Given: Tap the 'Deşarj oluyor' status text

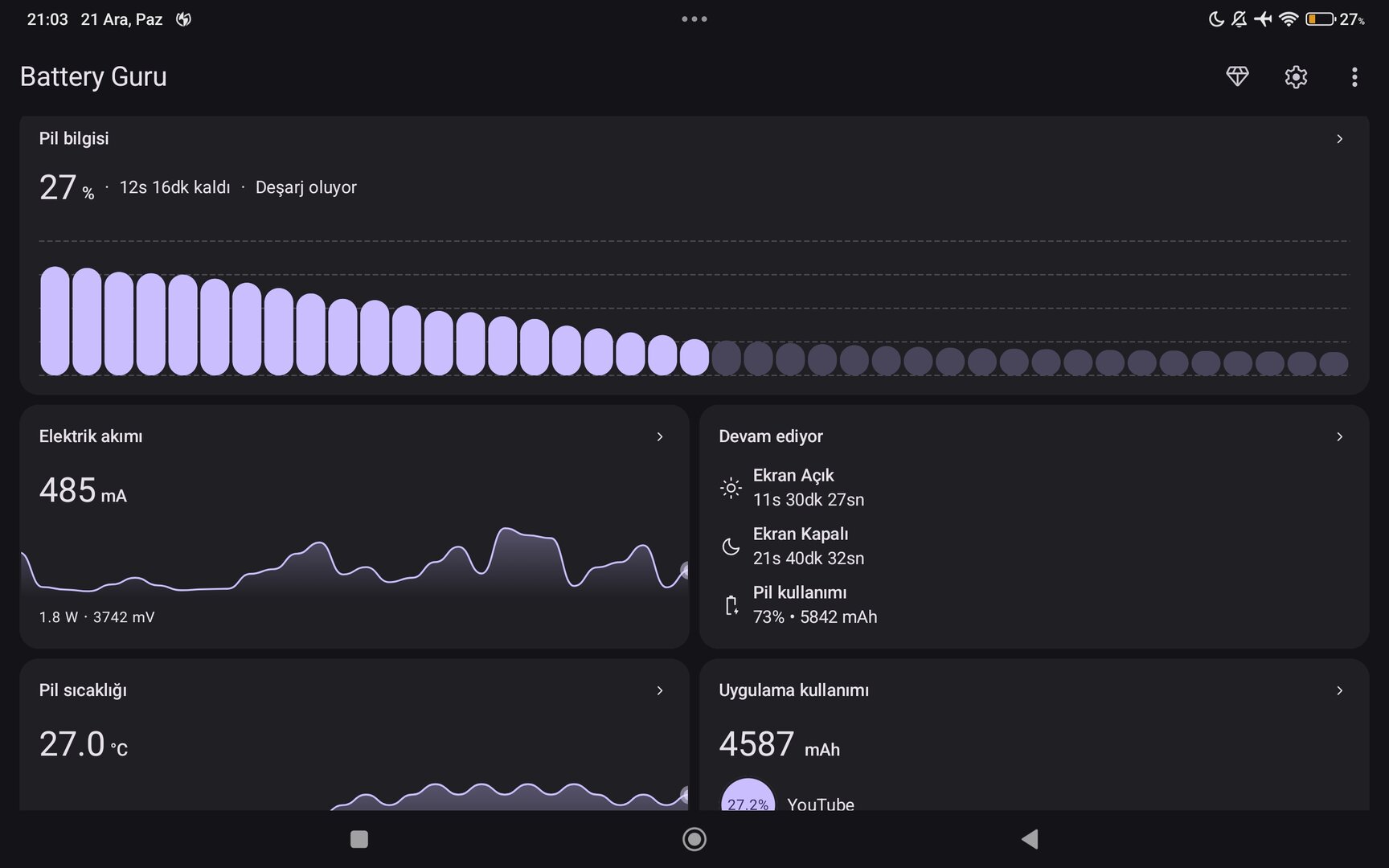Looking at the screenshot, I should pyautogui.click(x=305, y=187).
